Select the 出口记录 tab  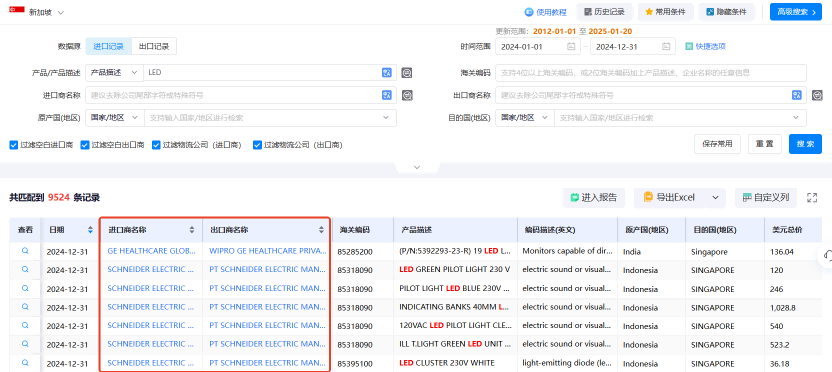(x=154, y=46)
